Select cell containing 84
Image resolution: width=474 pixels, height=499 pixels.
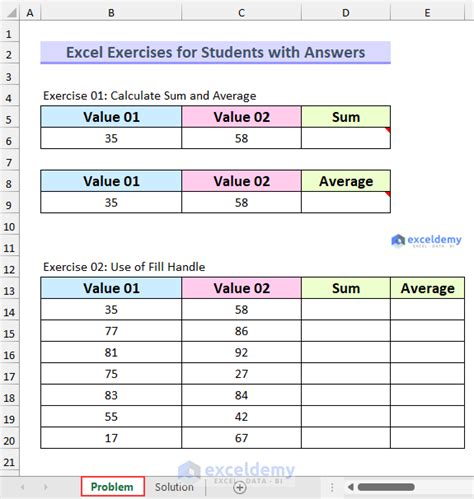click(x=241, y=395)
